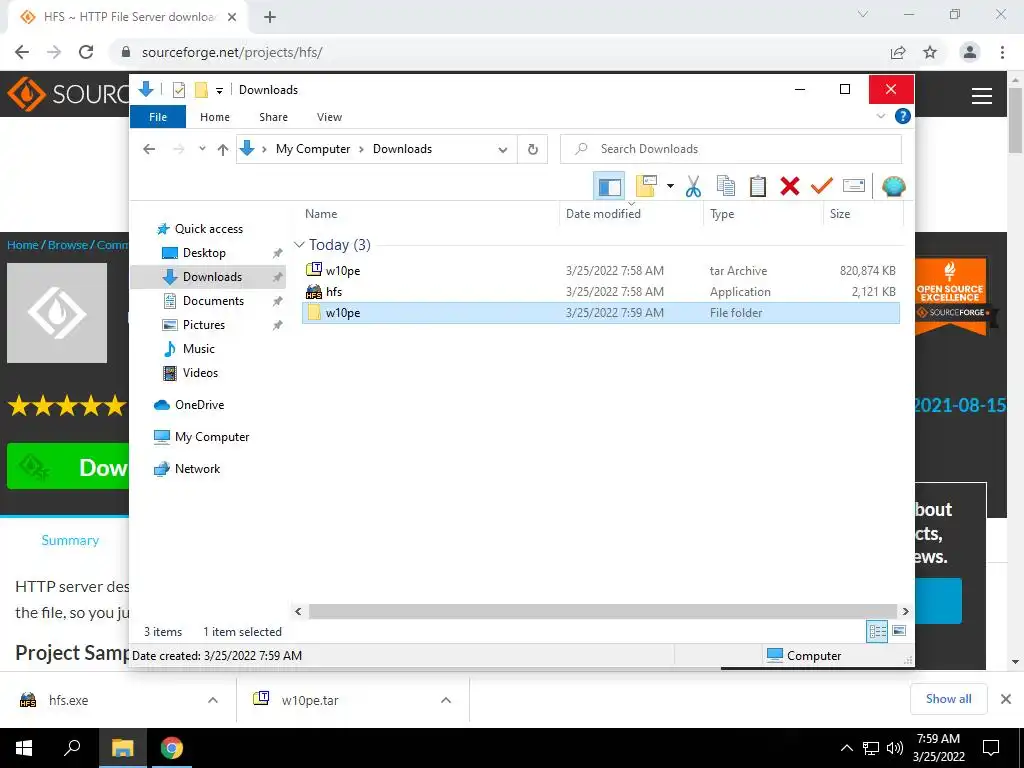Click the Search Downloads field
The height and width of the screenshot is (768, 1024).
click(731, 149)
